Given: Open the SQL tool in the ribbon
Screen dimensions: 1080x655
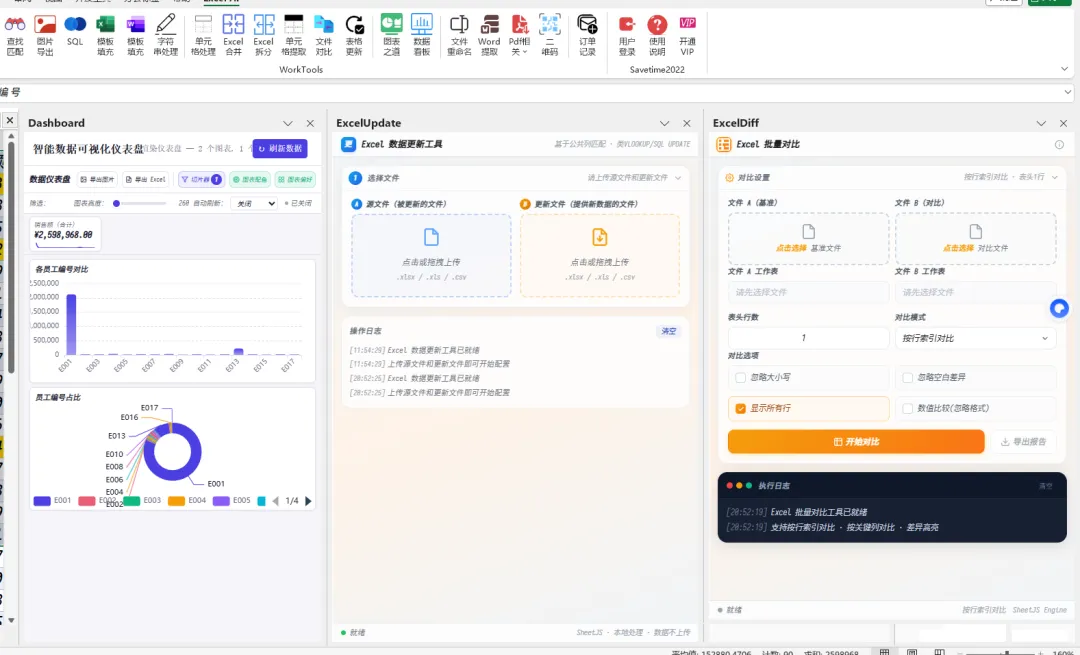Looking at the screenshot, I should (75, 31).
